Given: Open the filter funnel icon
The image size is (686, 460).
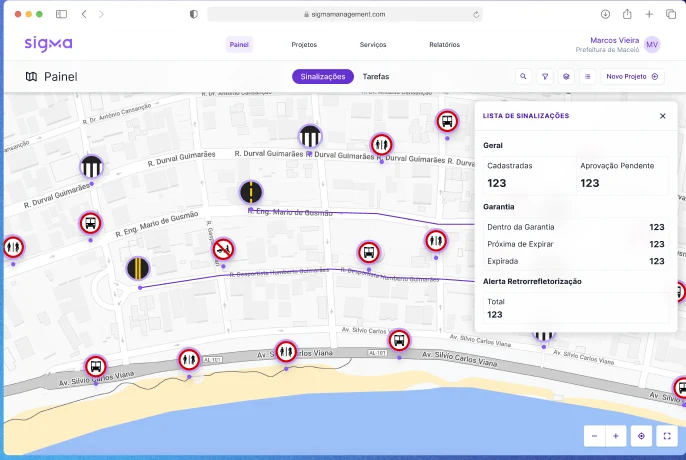Looking at the screenshot, I should click(545, 77).
